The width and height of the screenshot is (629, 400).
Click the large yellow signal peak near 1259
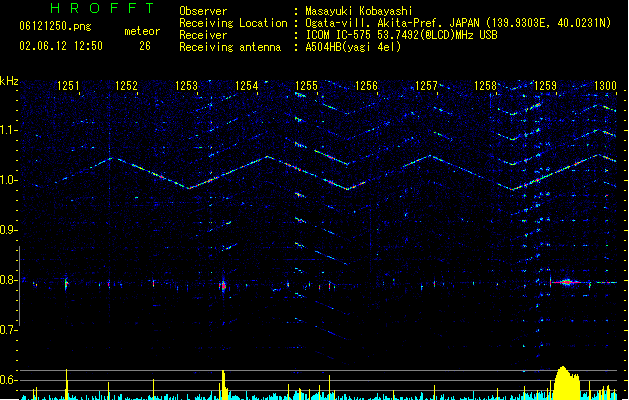point(566,383)
